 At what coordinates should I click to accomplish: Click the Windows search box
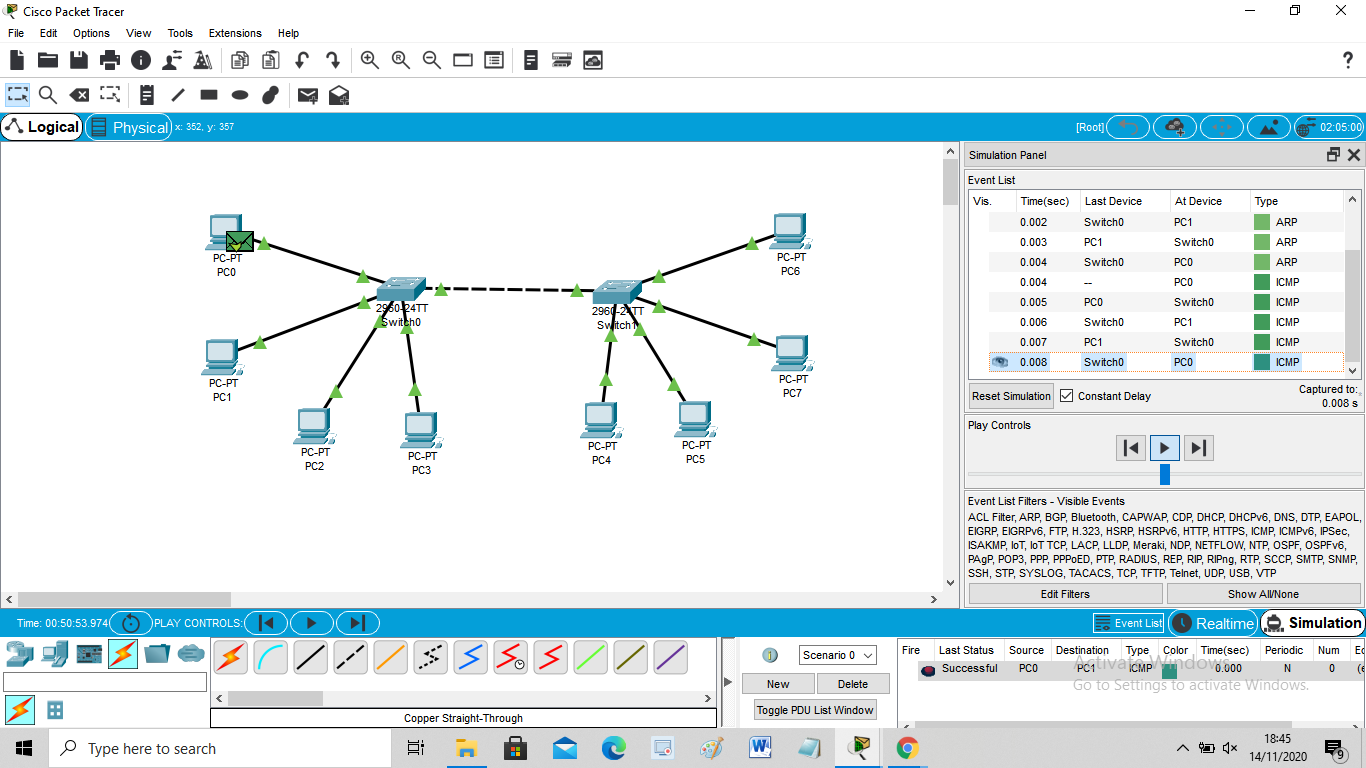click(x=219, y=748)
